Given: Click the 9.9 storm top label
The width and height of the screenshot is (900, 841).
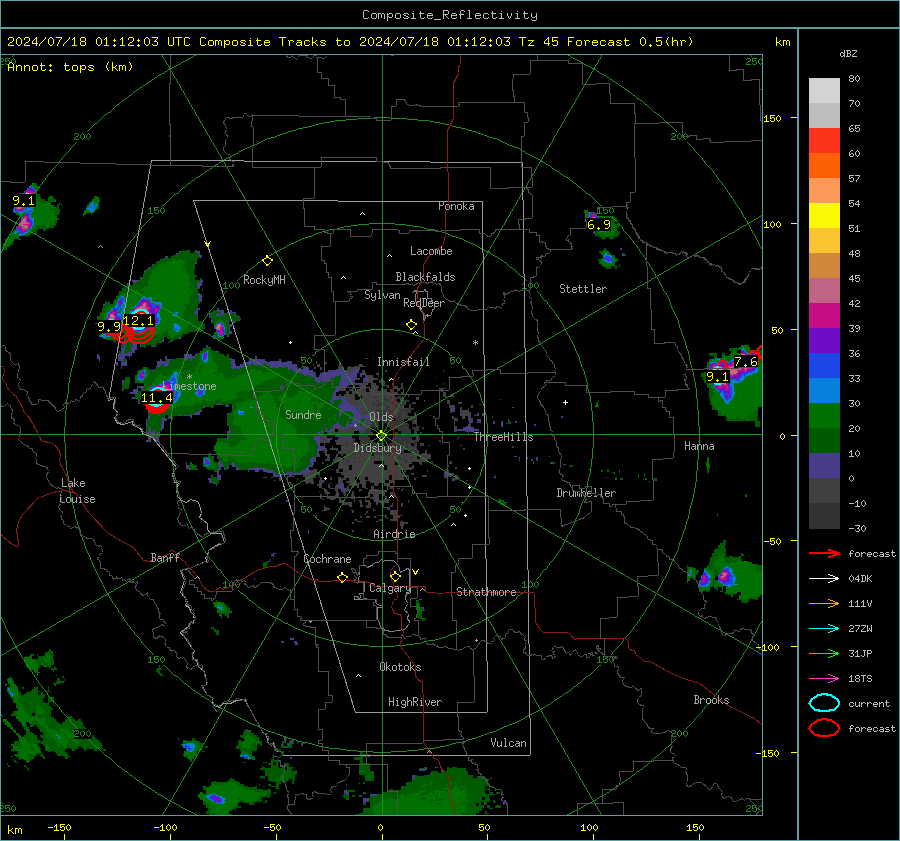Looking at the screenshot, I should click(109, 327).
